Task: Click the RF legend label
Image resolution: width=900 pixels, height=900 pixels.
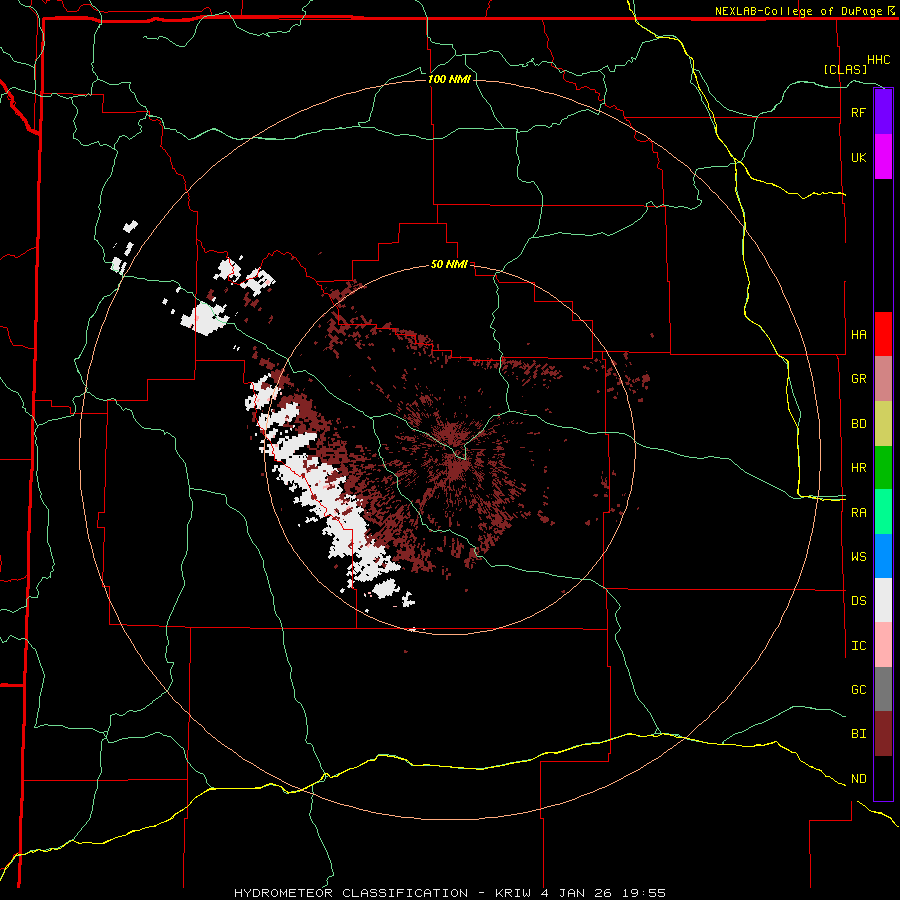Action: point(858,112)
